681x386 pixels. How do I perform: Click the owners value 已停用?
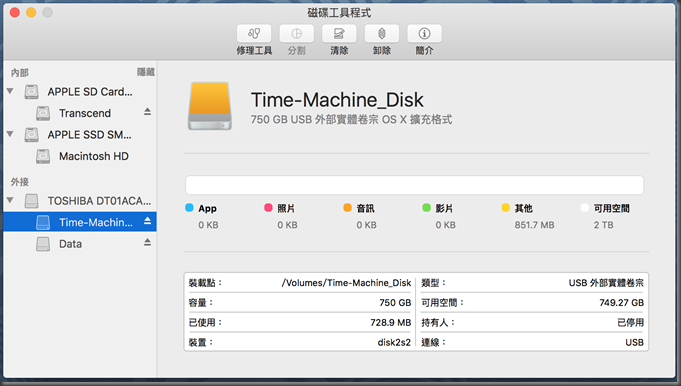coord(631,323)
